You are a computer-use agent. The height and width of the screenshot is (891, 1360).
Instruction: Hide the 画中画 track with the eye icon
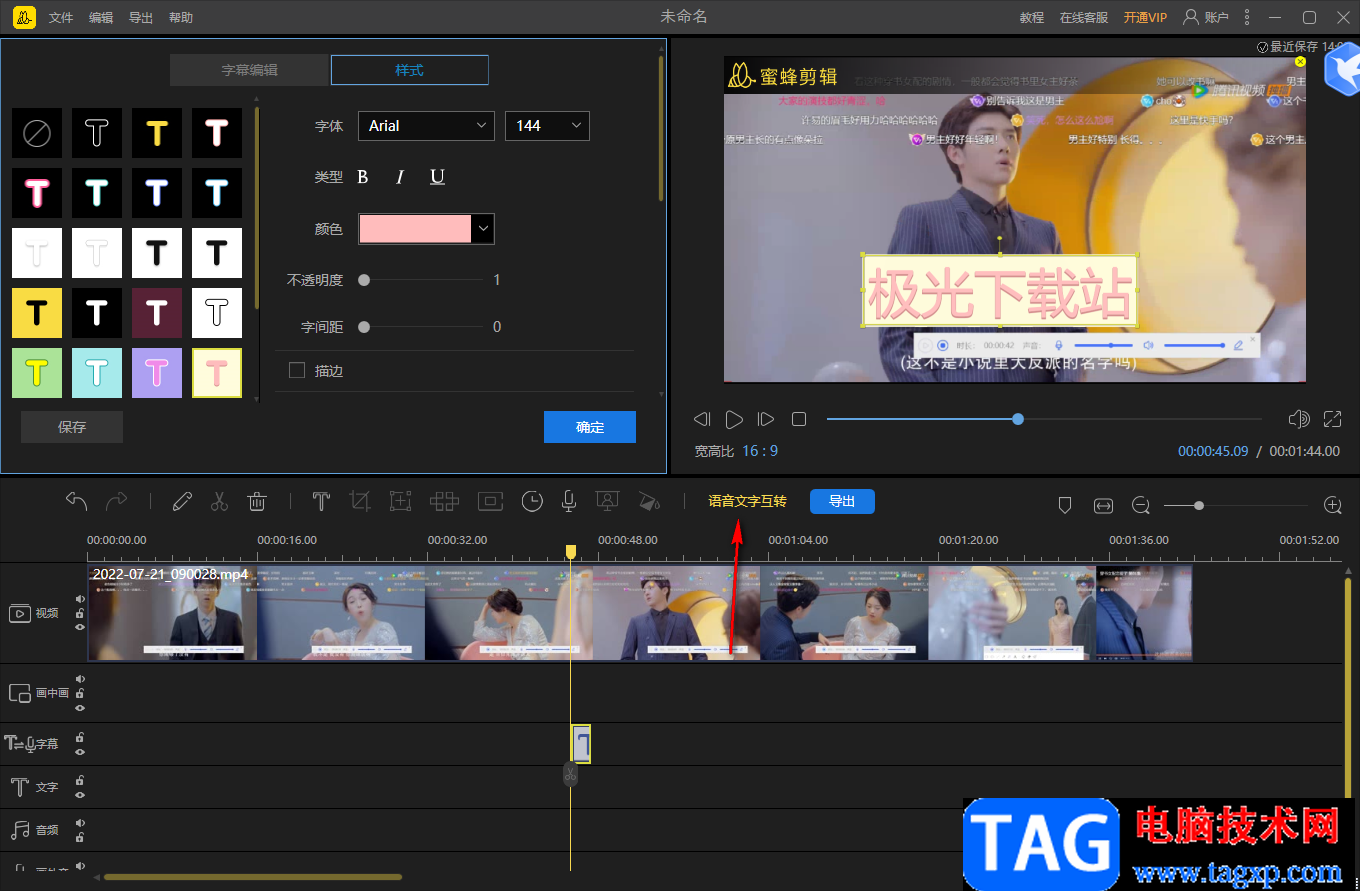pyautogui.click(x=80, y=707)
